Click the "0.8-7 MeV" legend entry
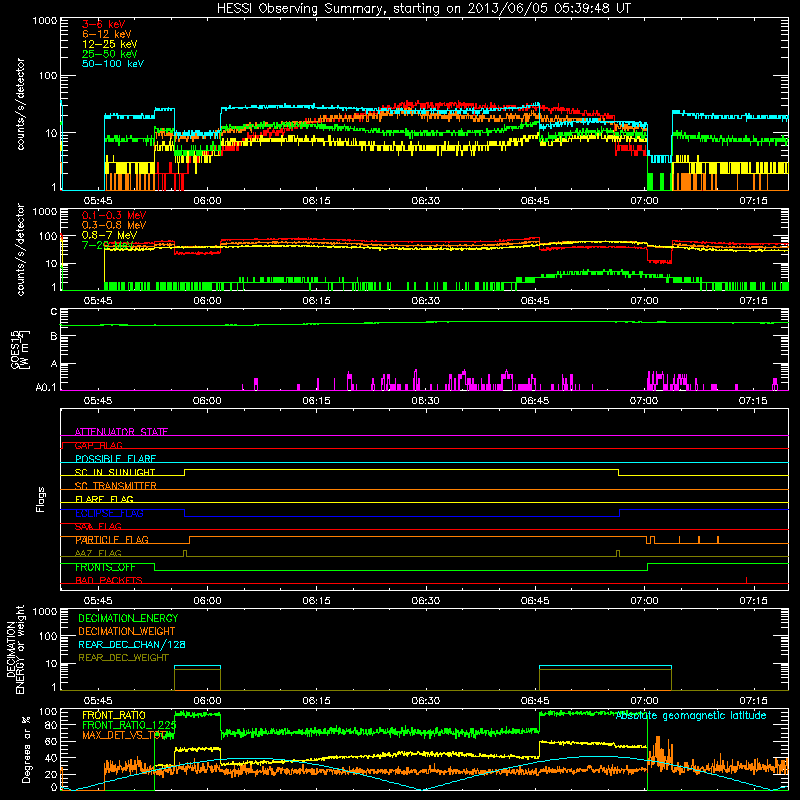Screen dimensions: 800x800 click(x=109, y=235)
